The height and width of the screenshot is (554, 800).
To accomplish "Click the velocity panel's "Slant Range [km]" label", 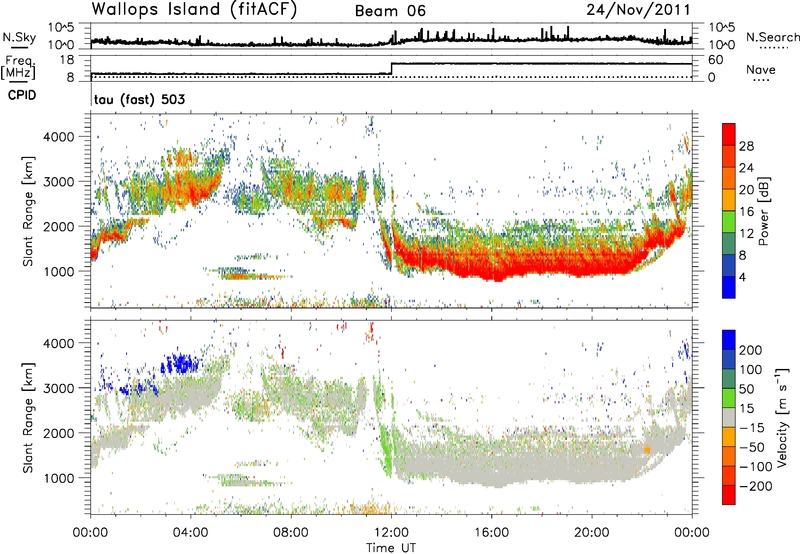I will [x=28, y=417].
